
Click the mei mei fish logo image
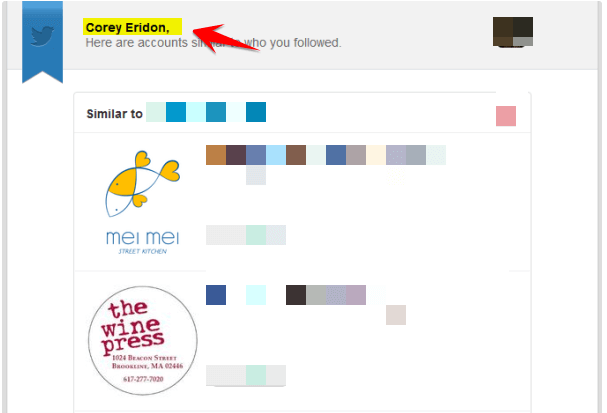pos(142,184)
